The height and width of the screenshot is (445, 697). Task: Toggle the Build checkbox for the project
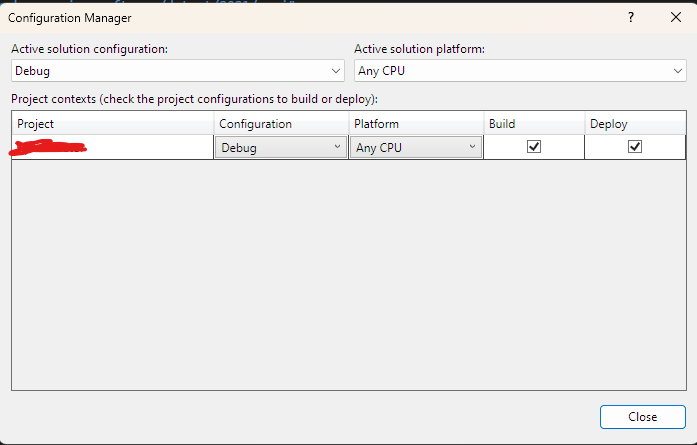click(x=534, y=146)
